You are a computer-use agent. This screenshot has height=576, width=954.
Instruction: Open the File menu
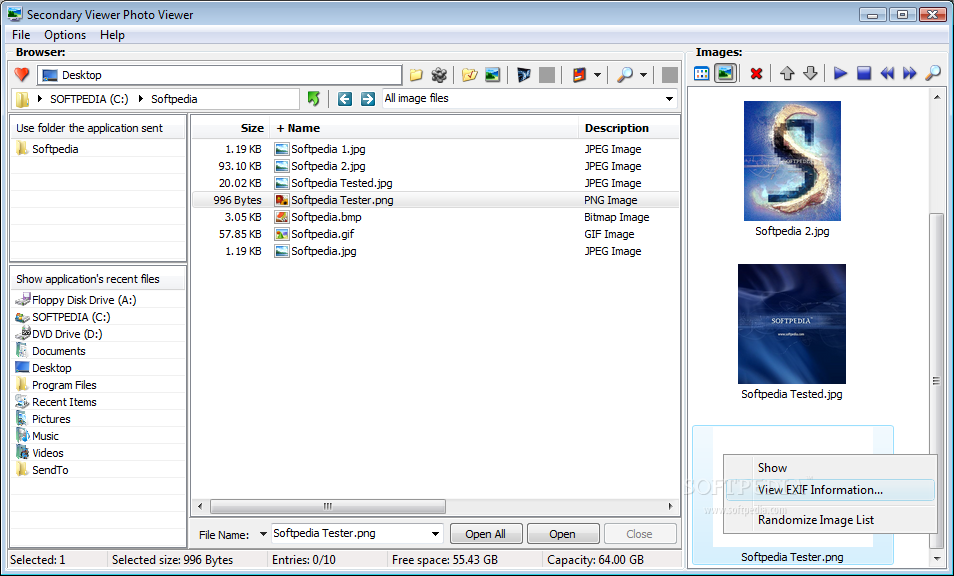(x=21, y=35)
